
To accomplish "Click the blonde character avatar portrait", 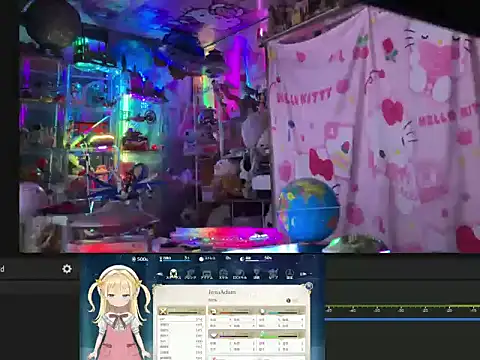I will (x=118, y=312).
